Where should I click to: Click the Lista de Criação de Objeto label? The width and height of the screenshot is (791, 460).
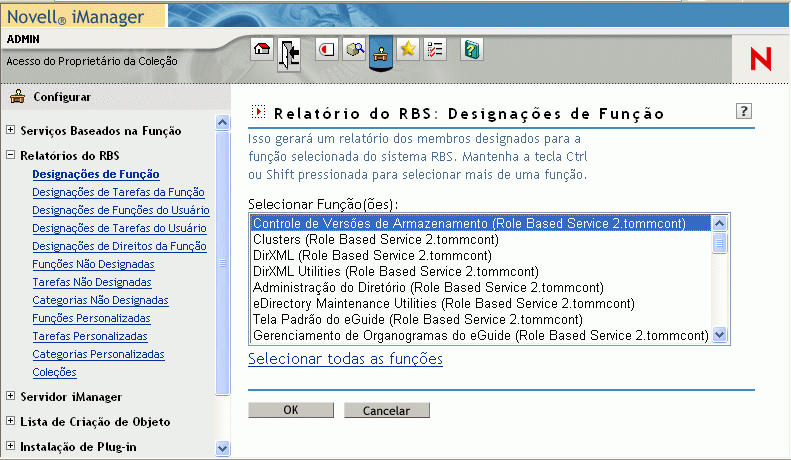click(95, 422)
